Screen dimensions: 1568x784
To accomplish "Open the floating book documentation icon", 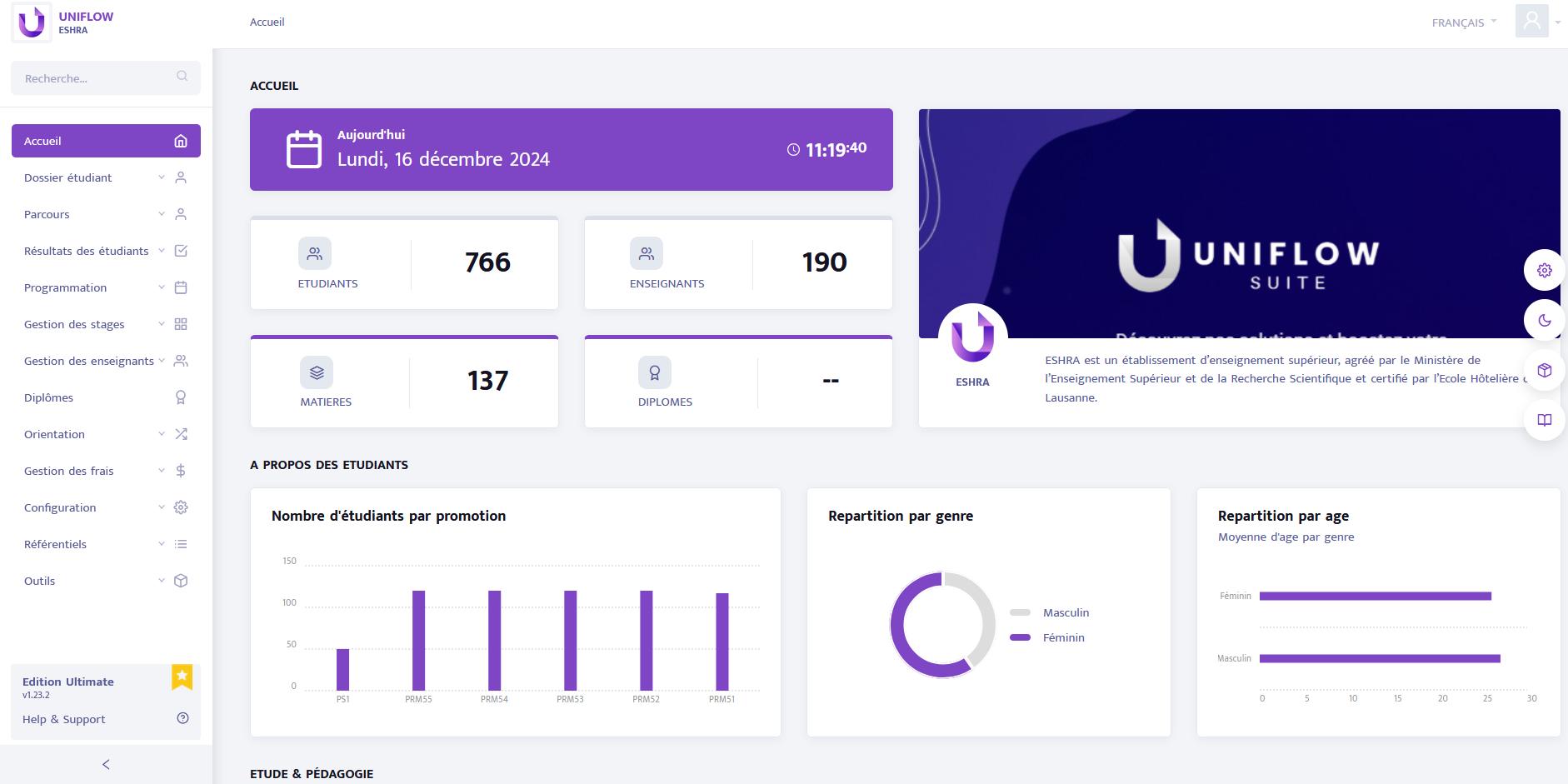I will tap(1544, 420).
